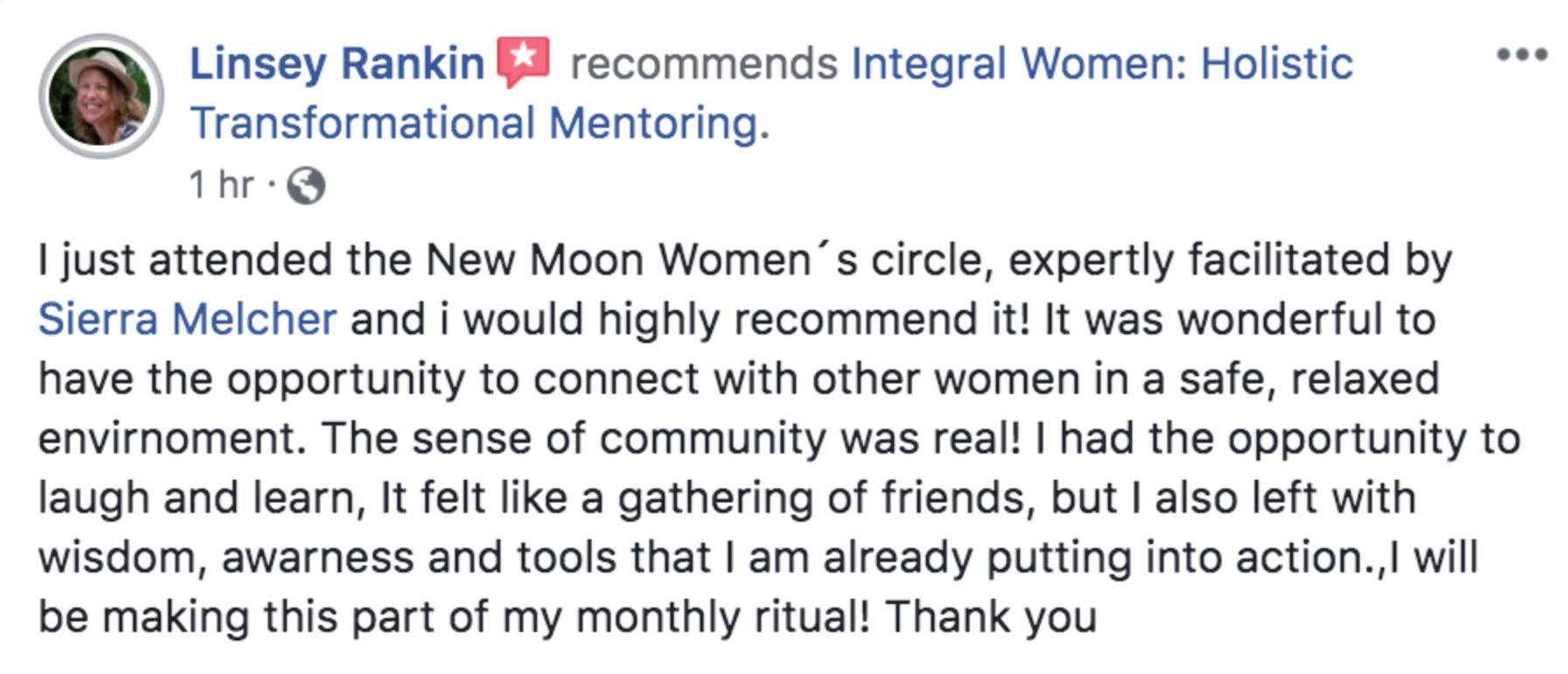This screenshot has width=1568, height=674.
Task: Open the three-dot post options menu
Action: [1522, 54]
